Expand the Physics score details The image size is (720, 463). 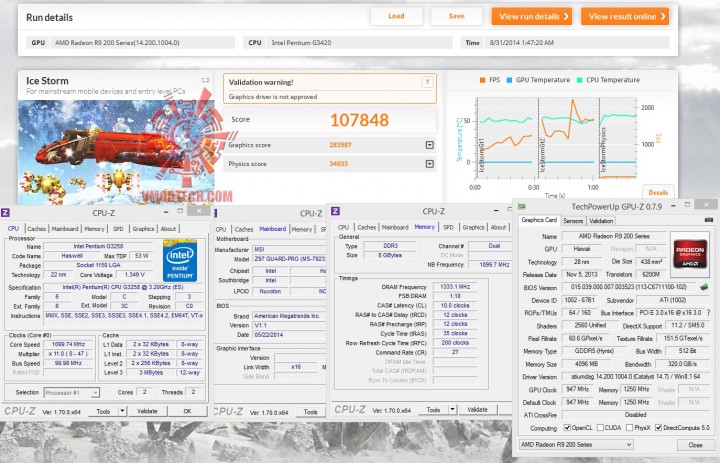point(429,164)
